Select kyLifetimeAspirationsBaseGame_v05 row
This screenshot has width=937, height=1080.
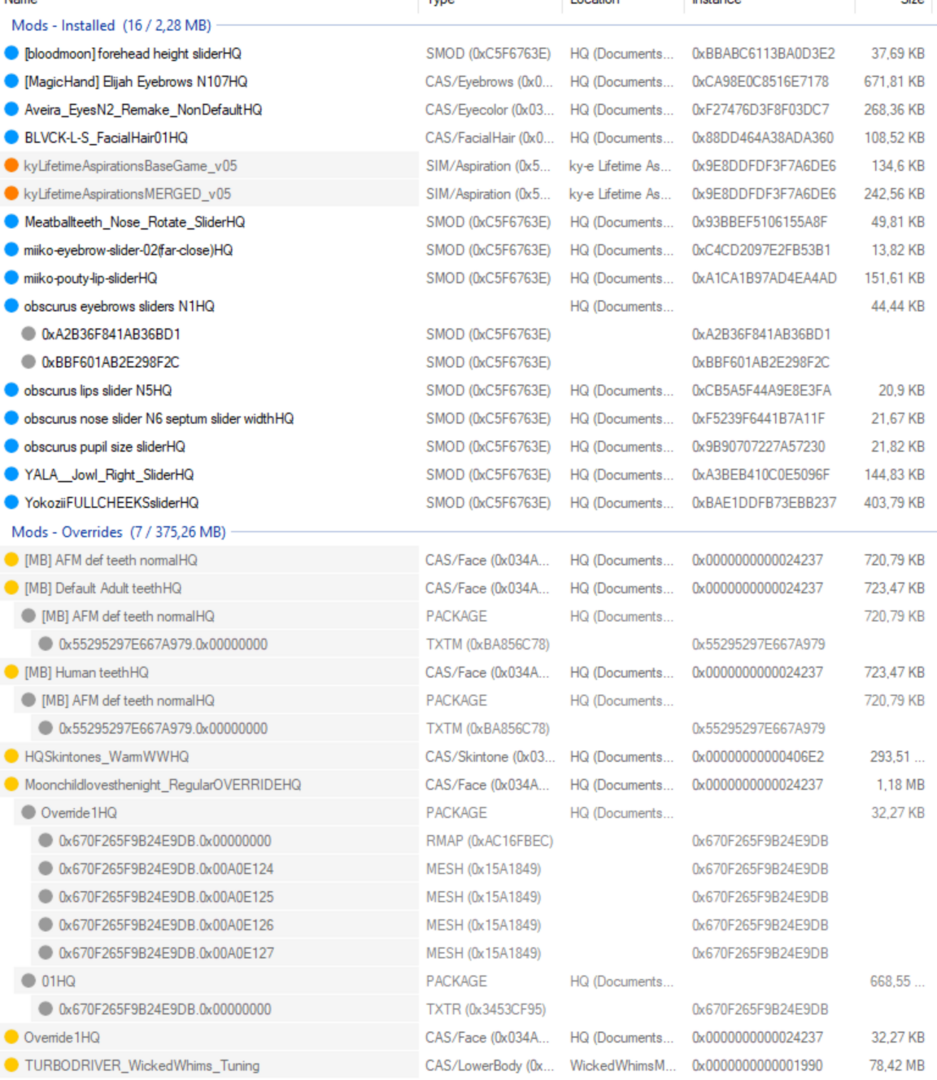click(x=130, y=166)
